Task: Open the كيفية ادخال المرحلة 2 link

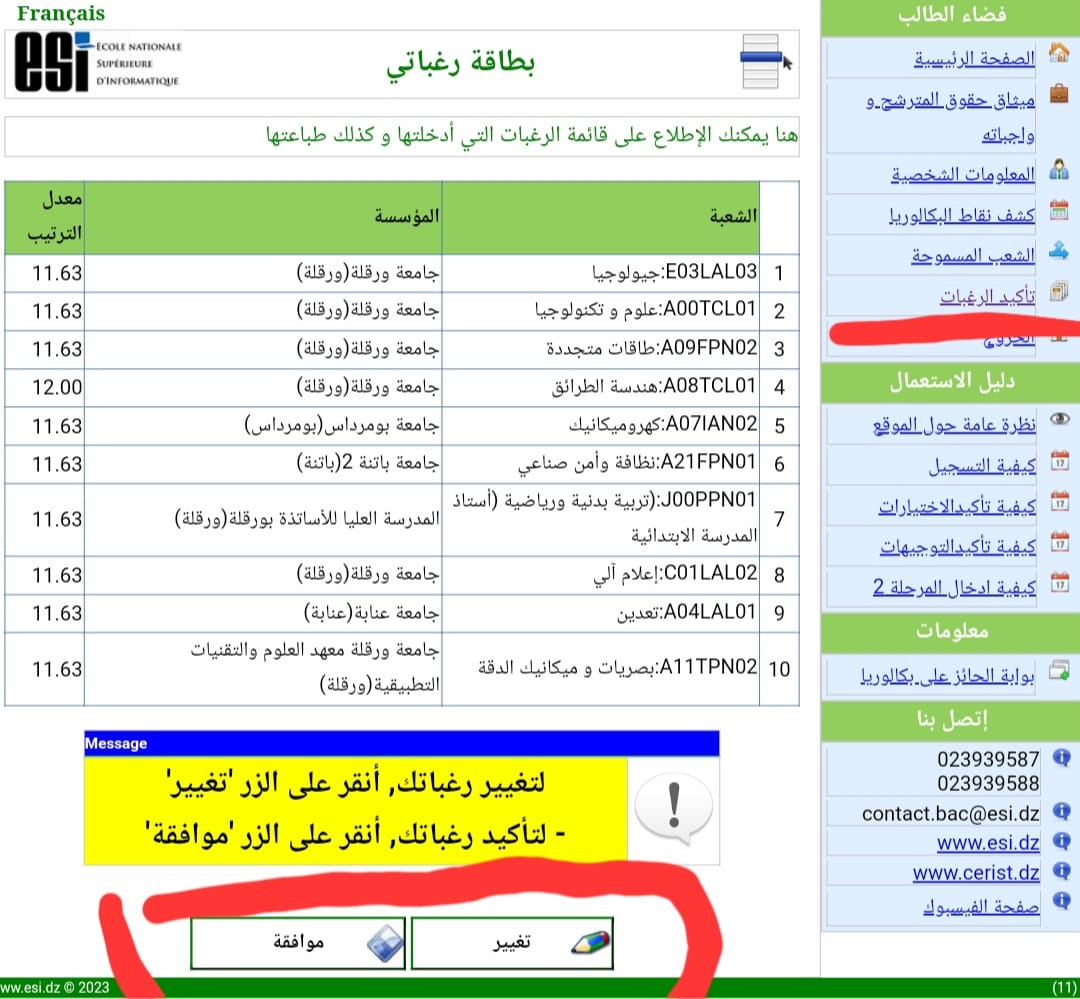Action: pos(954,587)
